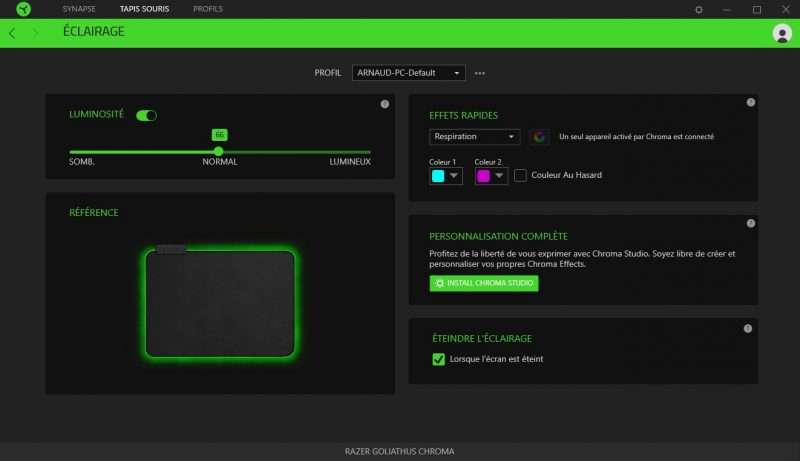
Task: Close the Razer Synapse window
Action: (786, 9)
